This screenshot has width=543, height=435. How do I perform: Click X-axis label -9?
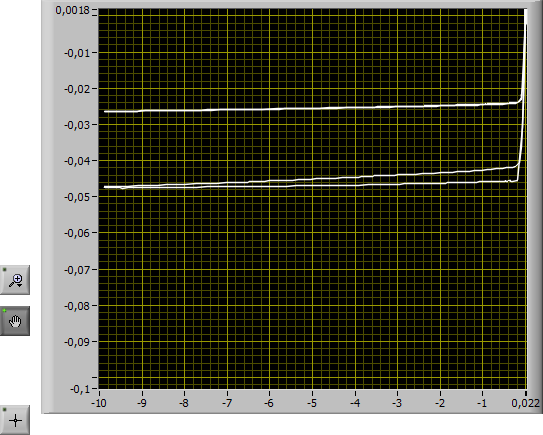pyautogui.click(x=142, y=403)
